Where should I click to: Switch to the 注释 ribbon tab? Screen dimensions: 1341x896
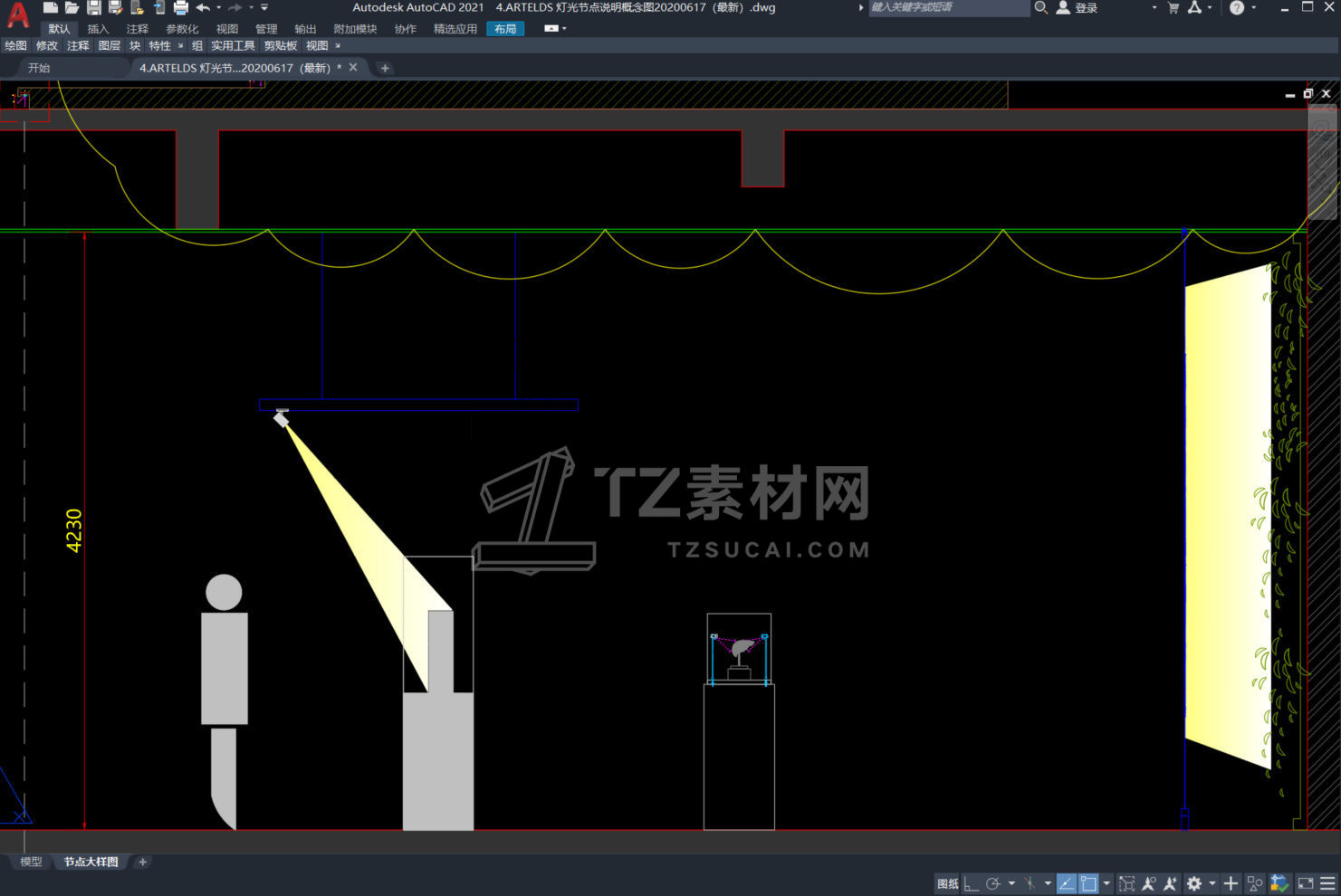[x=137, y=29]
